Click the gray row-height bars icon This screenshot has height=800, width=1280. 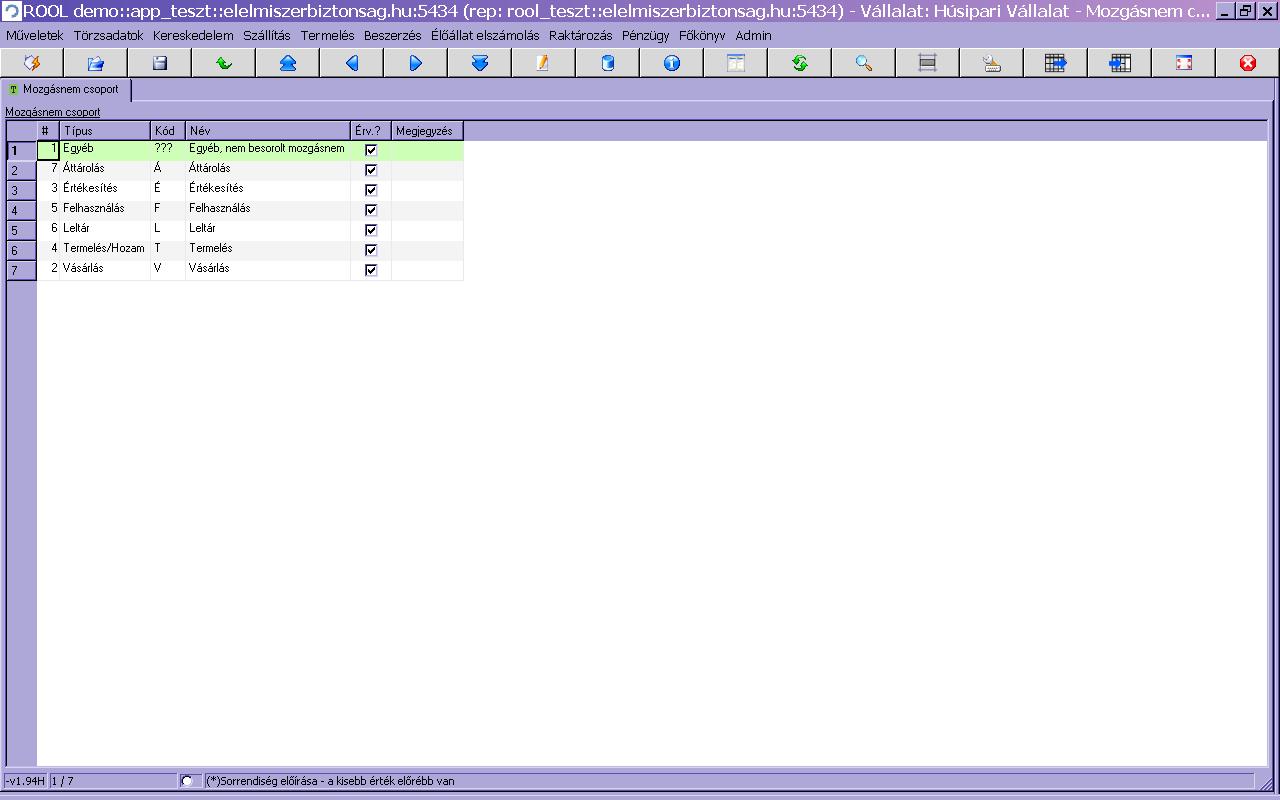(x=927, y=63)
